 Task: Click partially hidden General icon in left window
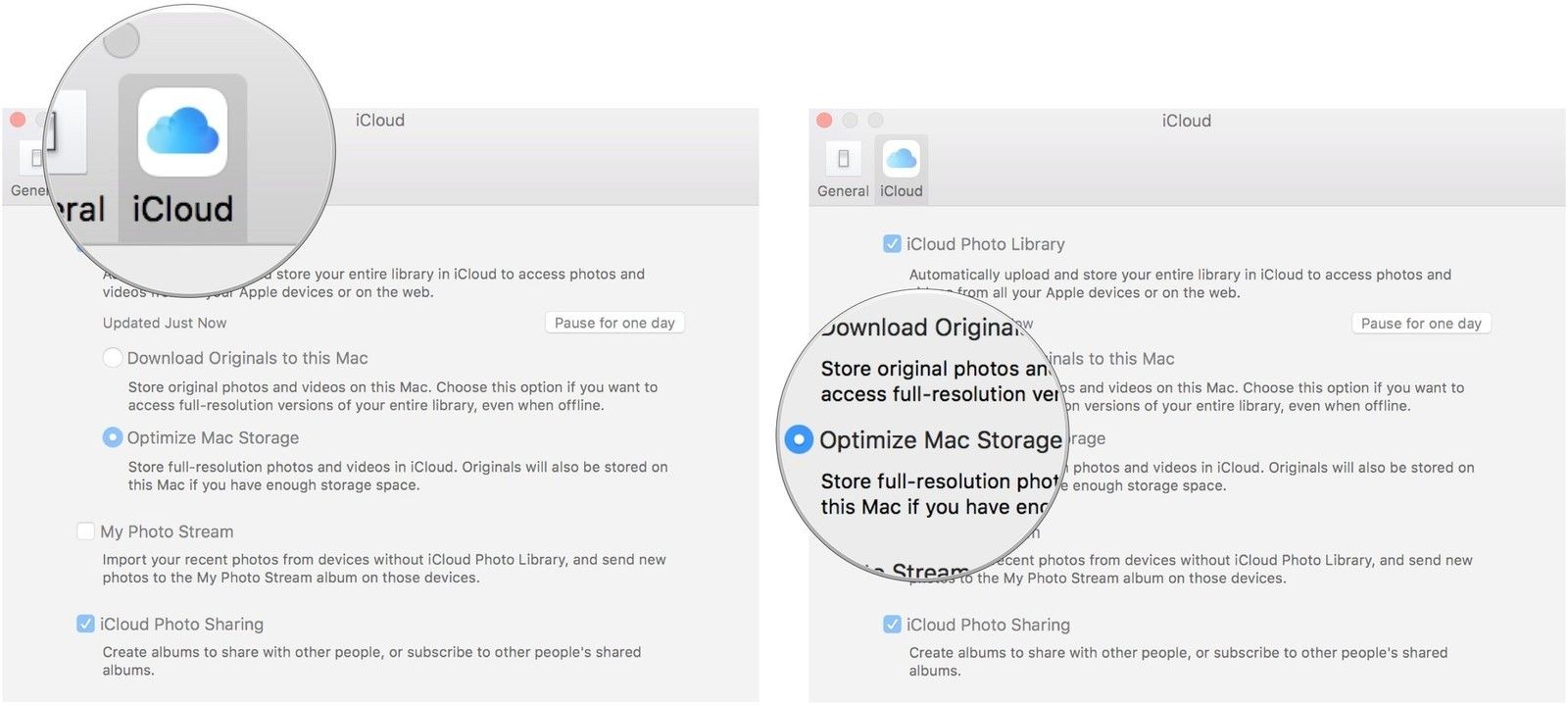tap(35, 158)
